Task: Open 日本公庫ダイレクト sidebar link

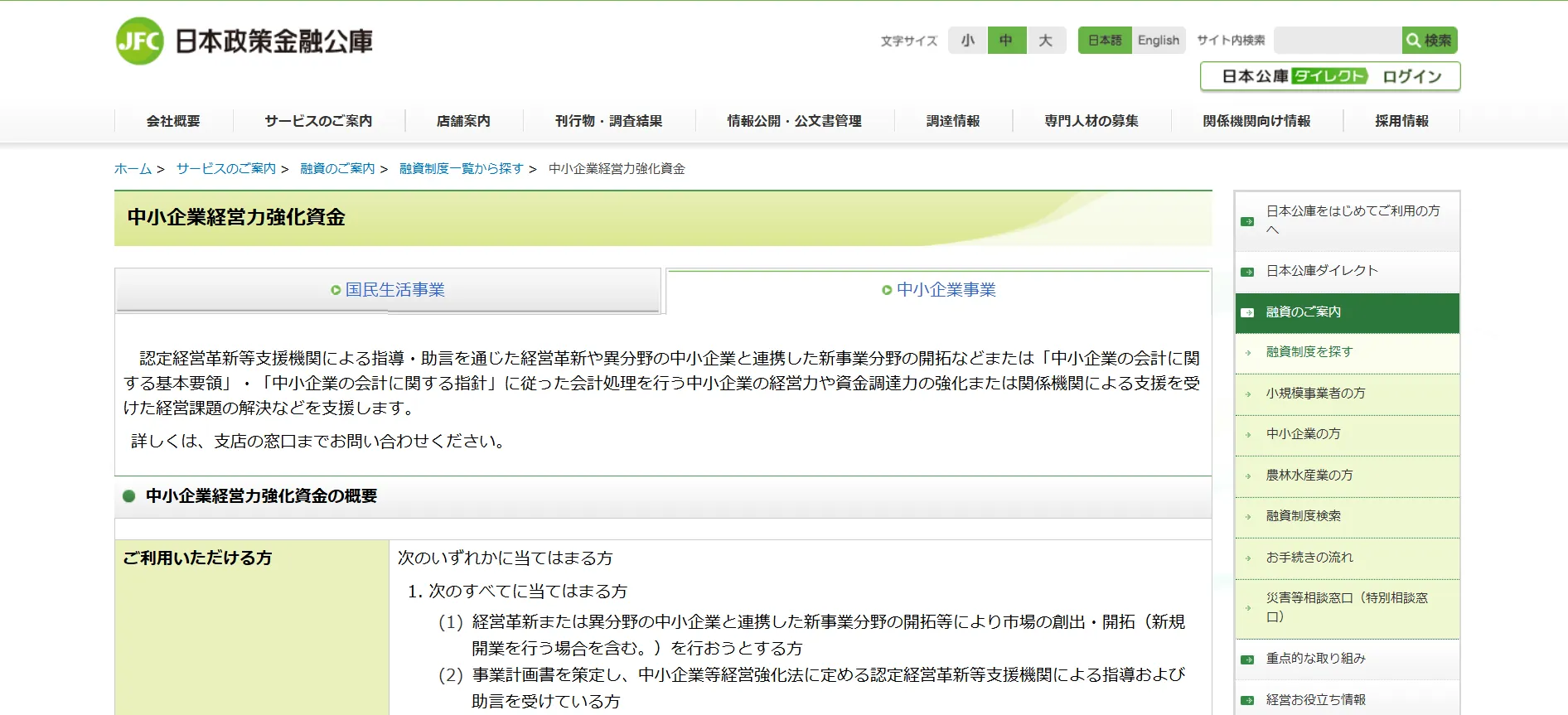Action: (1348, 272)
